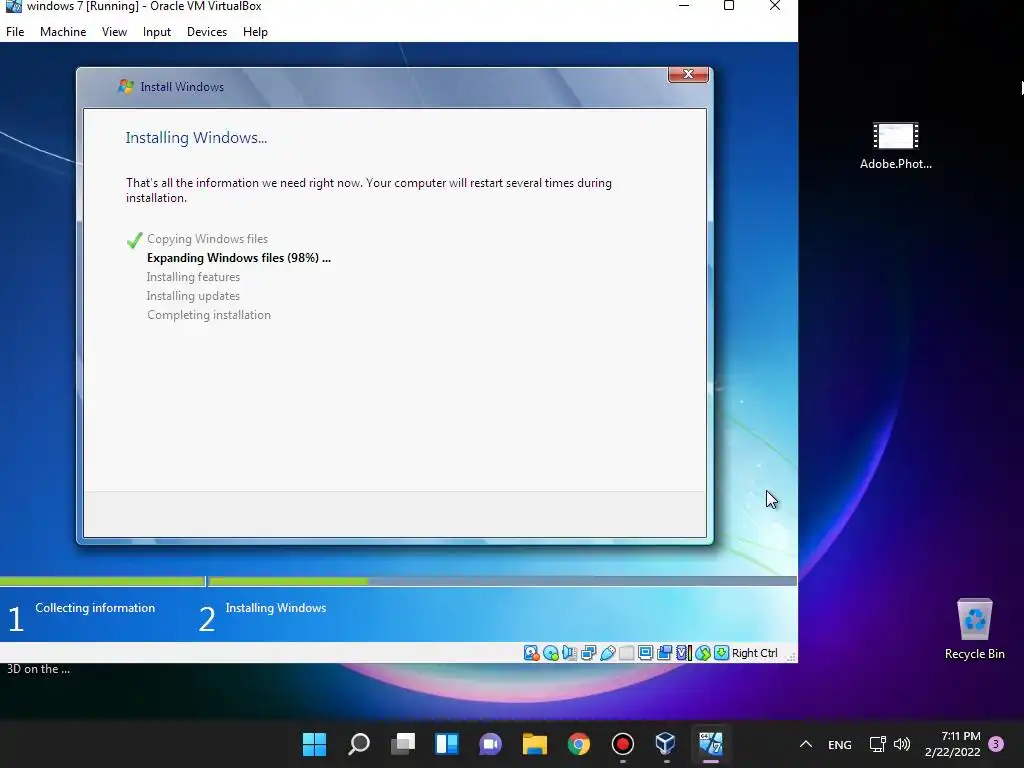Click the mouse integration status icon
Viewport: 1024px width, 768px height.
703,652
